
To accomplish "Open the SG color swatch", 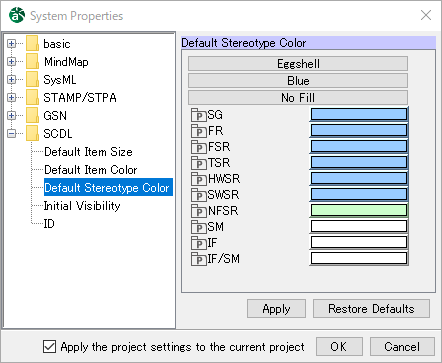I will point(359,114).
